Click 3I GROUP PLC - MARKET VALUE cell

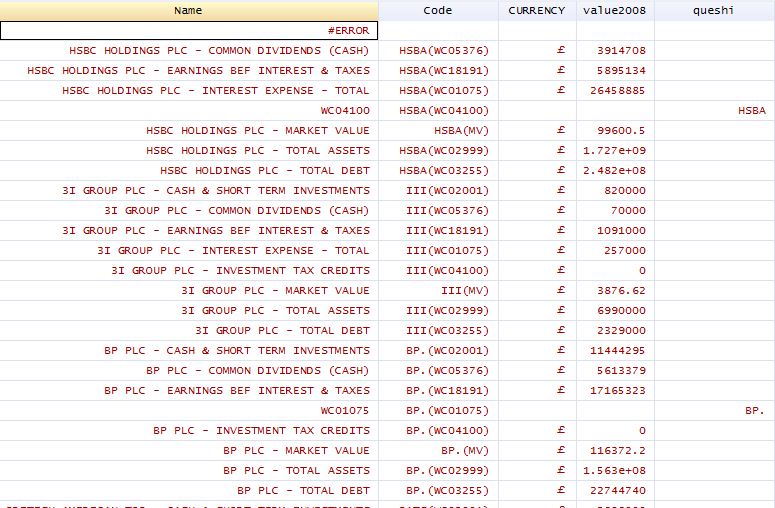[x=189, y=291]
